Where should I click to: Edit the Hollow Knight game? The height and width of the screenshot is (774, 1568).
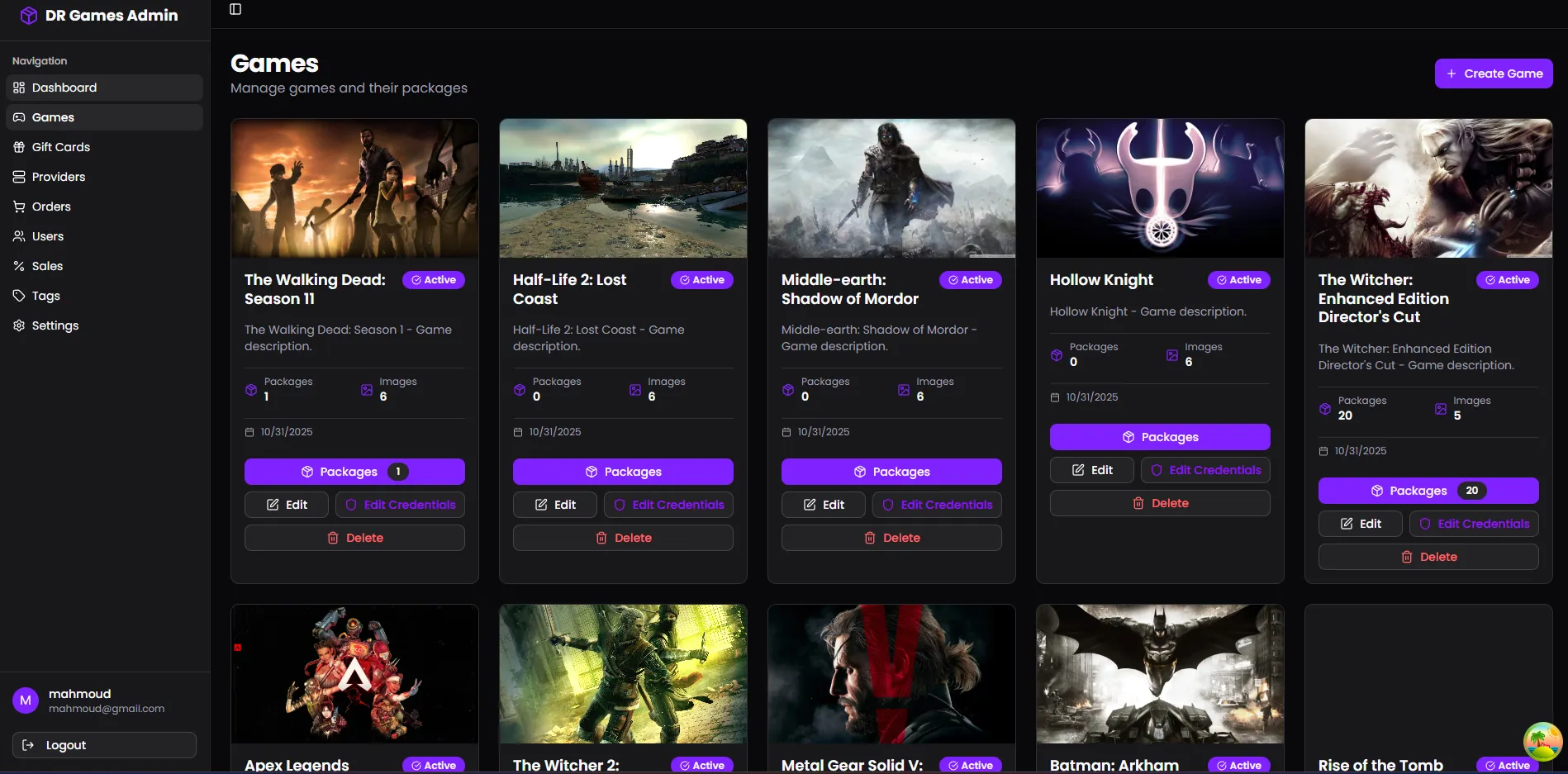[1092, 470]
